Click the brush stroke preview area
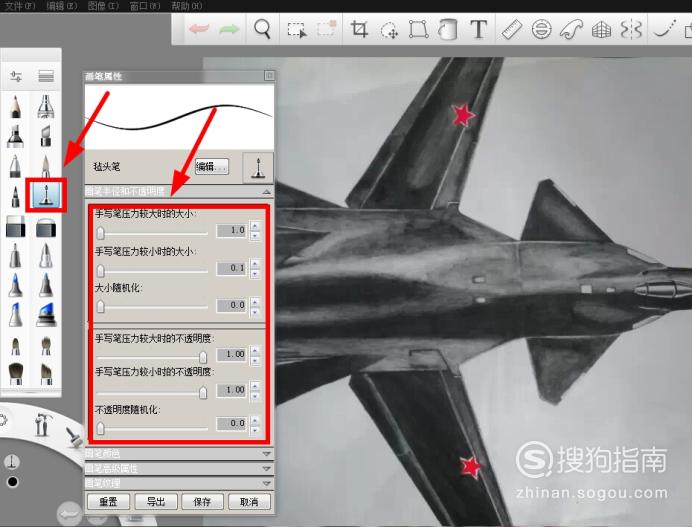692x527 pixels. point(179,117)
